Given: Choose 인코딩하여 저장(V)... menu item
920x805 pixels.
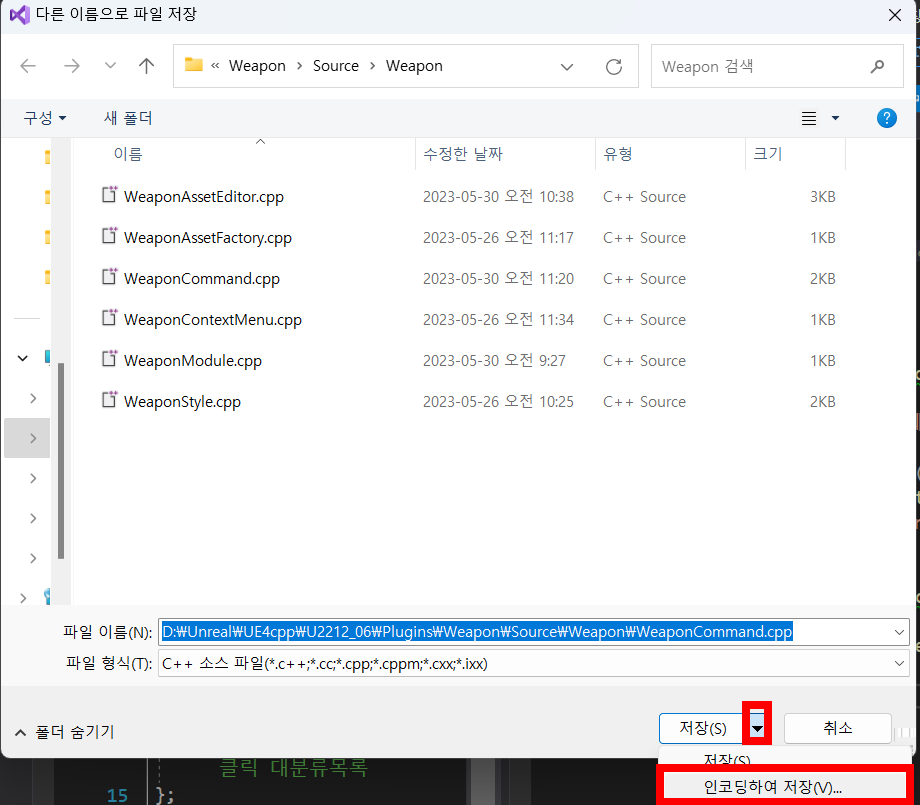Looking at the screenshot, I should (785, 786).
